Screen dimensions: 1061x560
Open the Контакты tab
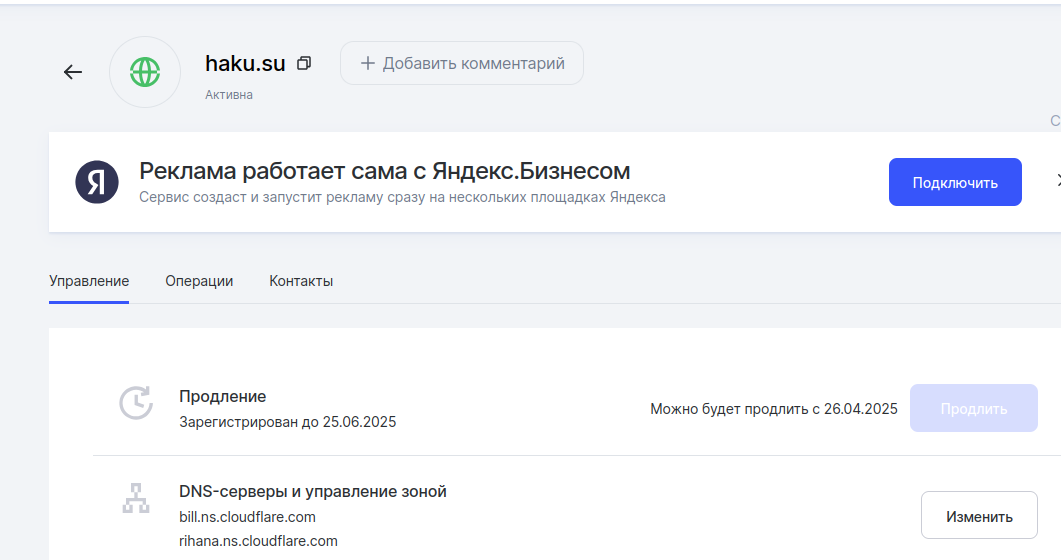click(x=301, y=281)
